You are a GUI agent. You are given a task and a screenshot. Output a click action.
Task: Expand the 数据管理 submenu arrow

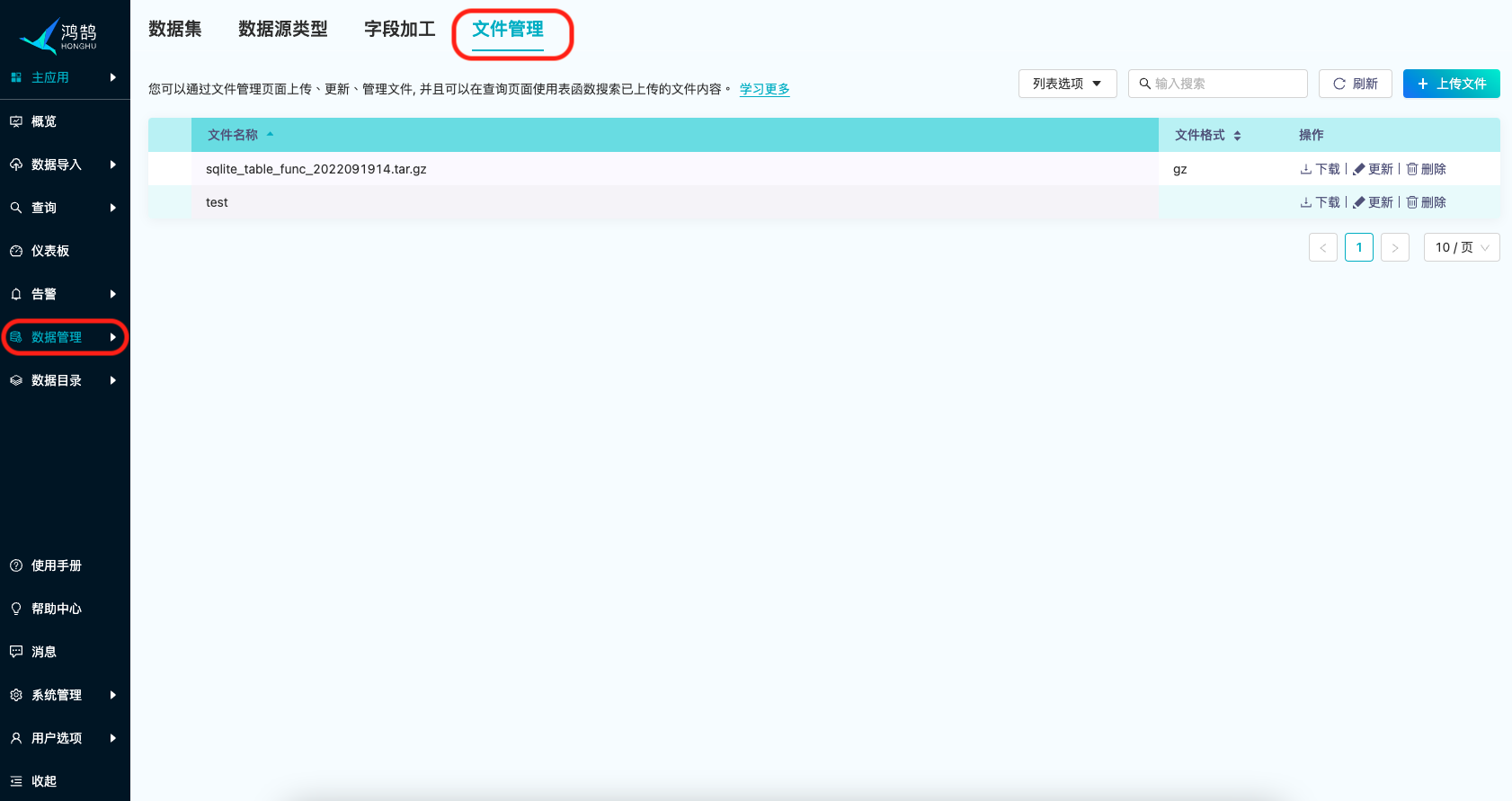coord(113,337)
